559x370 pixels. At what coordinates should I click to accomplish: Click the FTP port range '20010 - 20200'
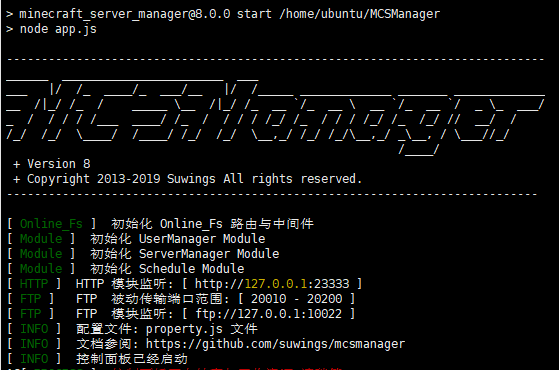[x=297, y=299]
